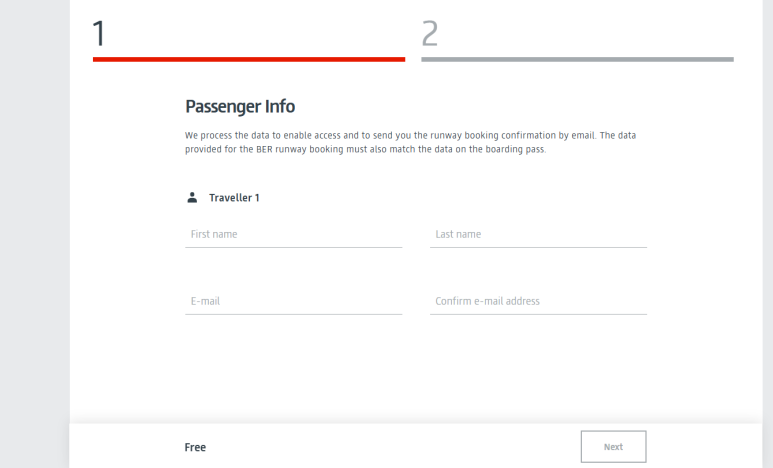Click the Free price label
773x468 pixels.
point(195,447)
